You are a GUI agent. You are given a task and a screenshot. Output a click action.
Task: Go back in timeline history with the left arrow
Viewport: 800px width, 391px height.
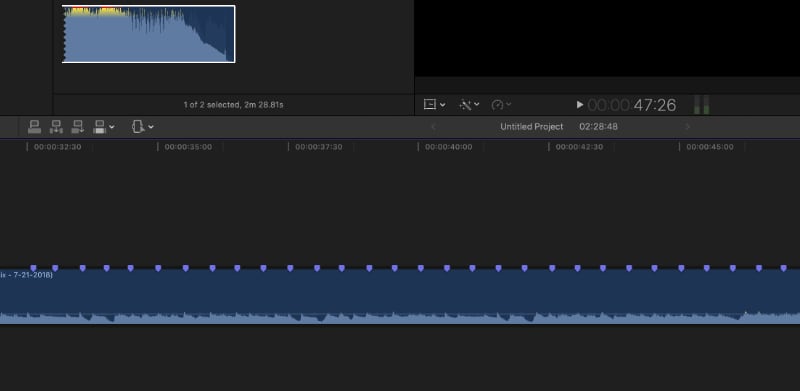tap(434, 127)
